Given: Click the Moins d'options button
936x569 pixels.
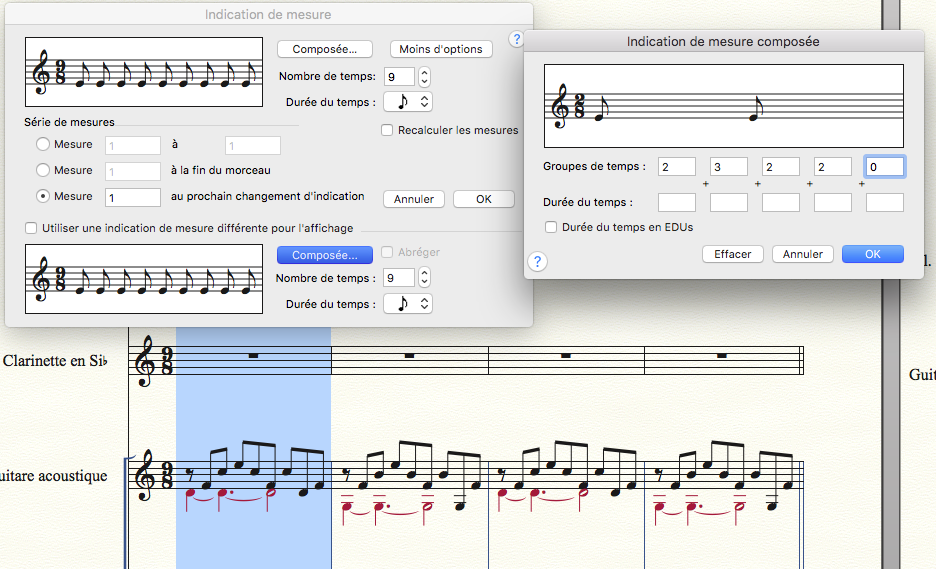Looking at the screenshot, I should (x=441, y=49).
